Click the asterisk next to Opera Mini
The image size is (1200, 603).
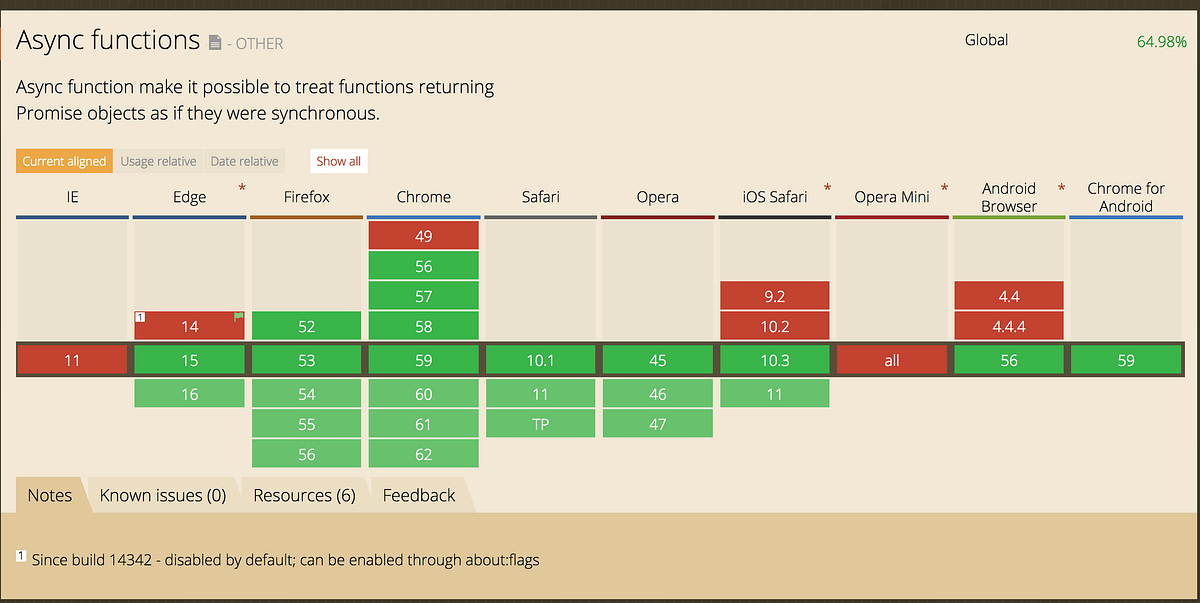coord(942,187)
